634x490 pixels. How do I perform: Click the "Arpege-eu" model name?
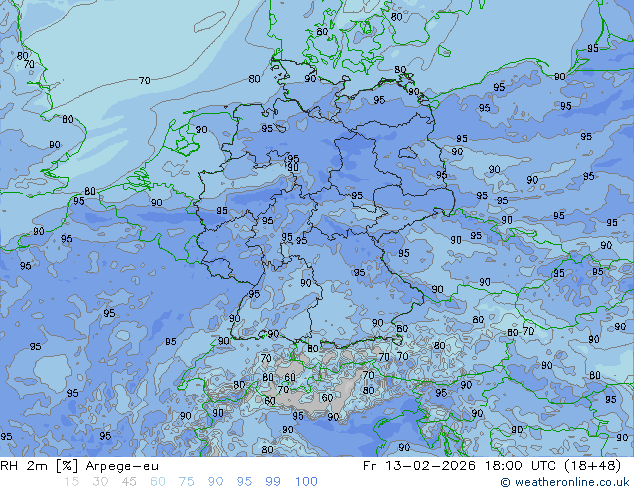pyautogui.click(x=122, y=466)
